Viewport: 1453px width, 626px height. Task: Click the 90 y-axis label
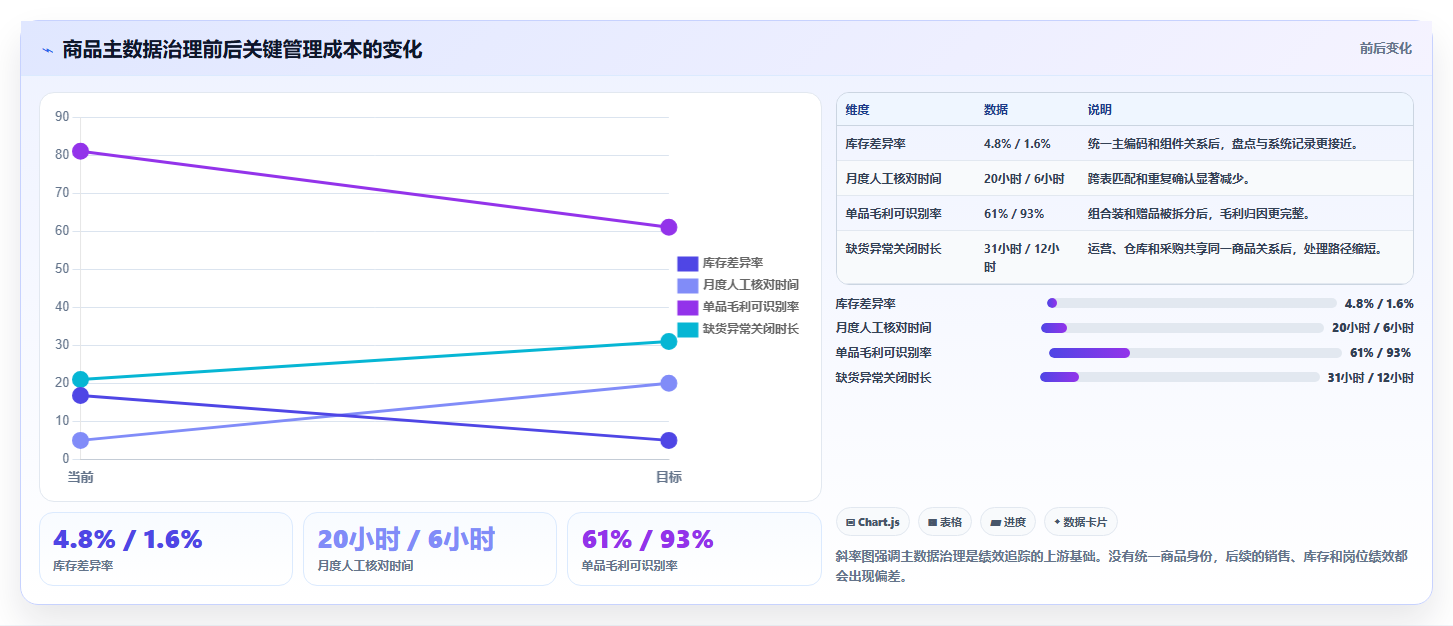point(62,117)
